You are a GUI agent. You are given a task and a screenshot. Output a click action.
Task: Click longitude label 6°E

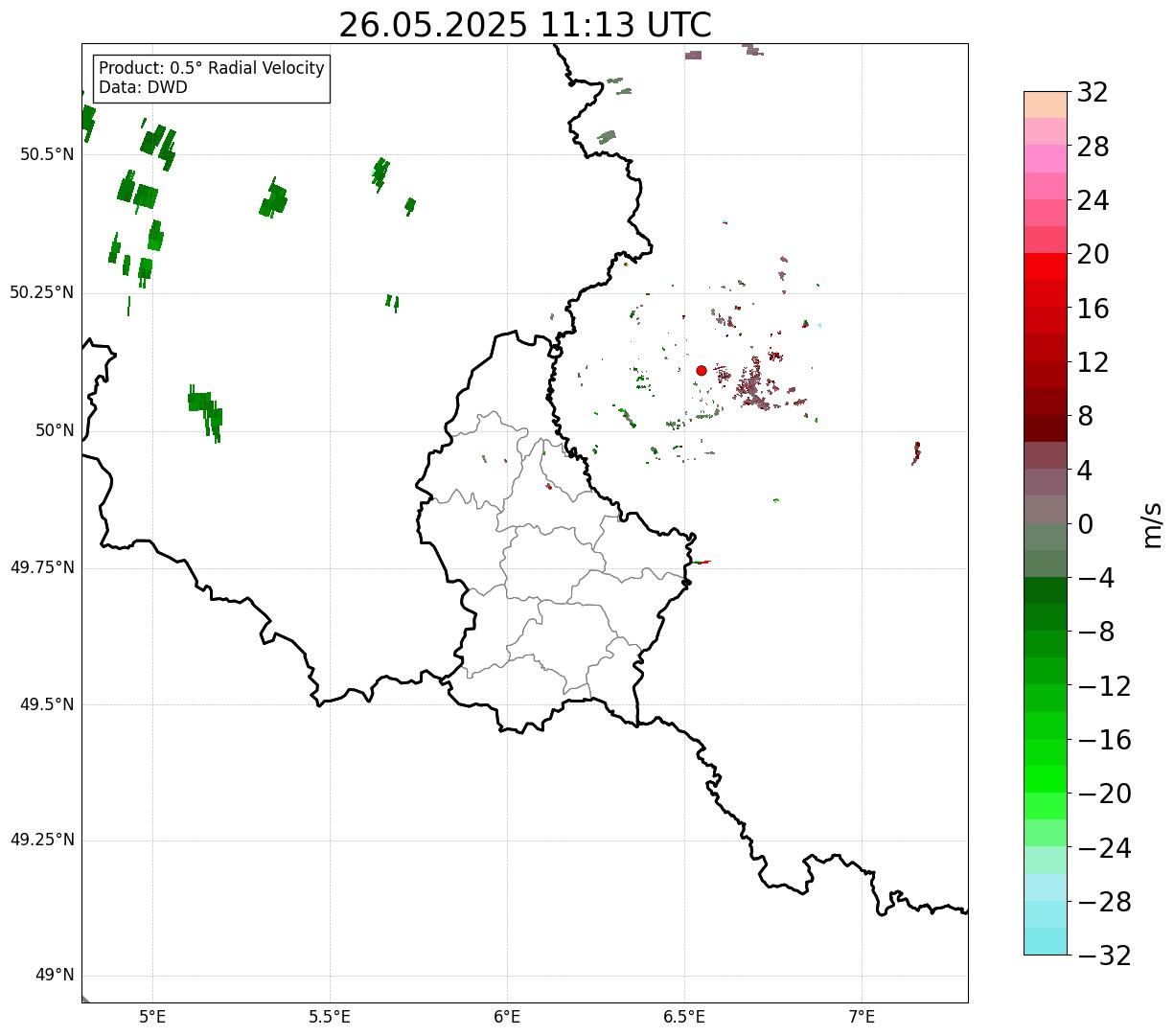507,1016
